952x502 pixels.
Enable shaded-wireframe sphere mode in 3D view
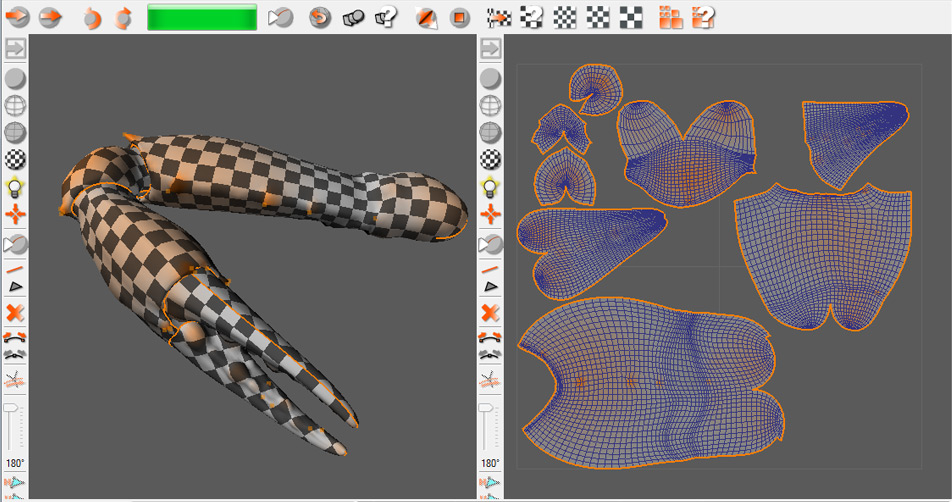tap(15, 132)
